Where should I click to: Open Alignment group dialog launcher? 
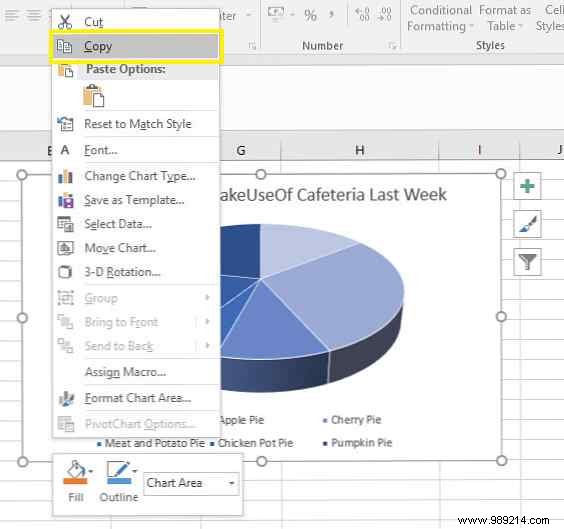click(x=253, y=46)
